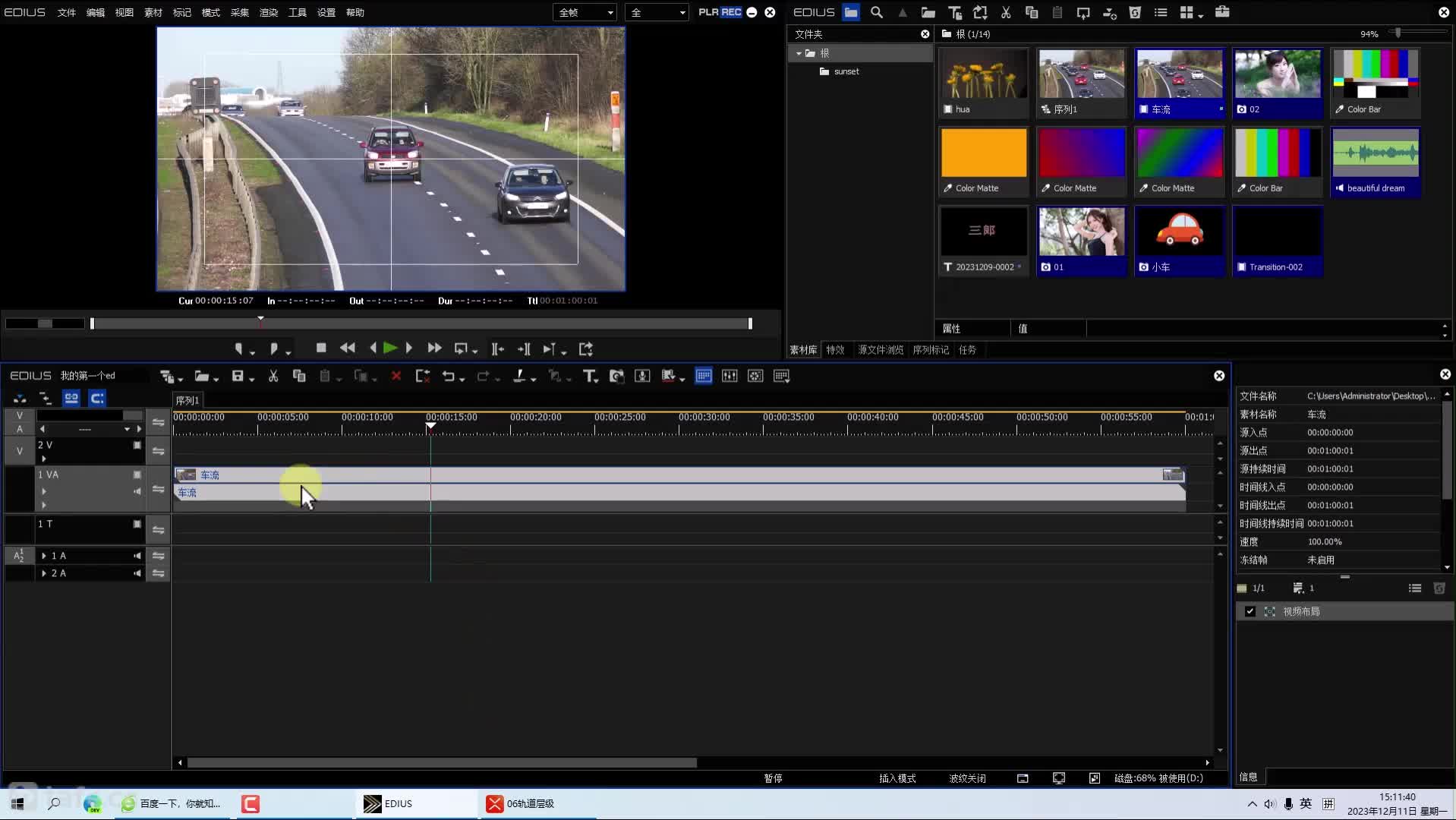Select the 序列1 timeline tab
1456x820 pixels.
(188, 400)
